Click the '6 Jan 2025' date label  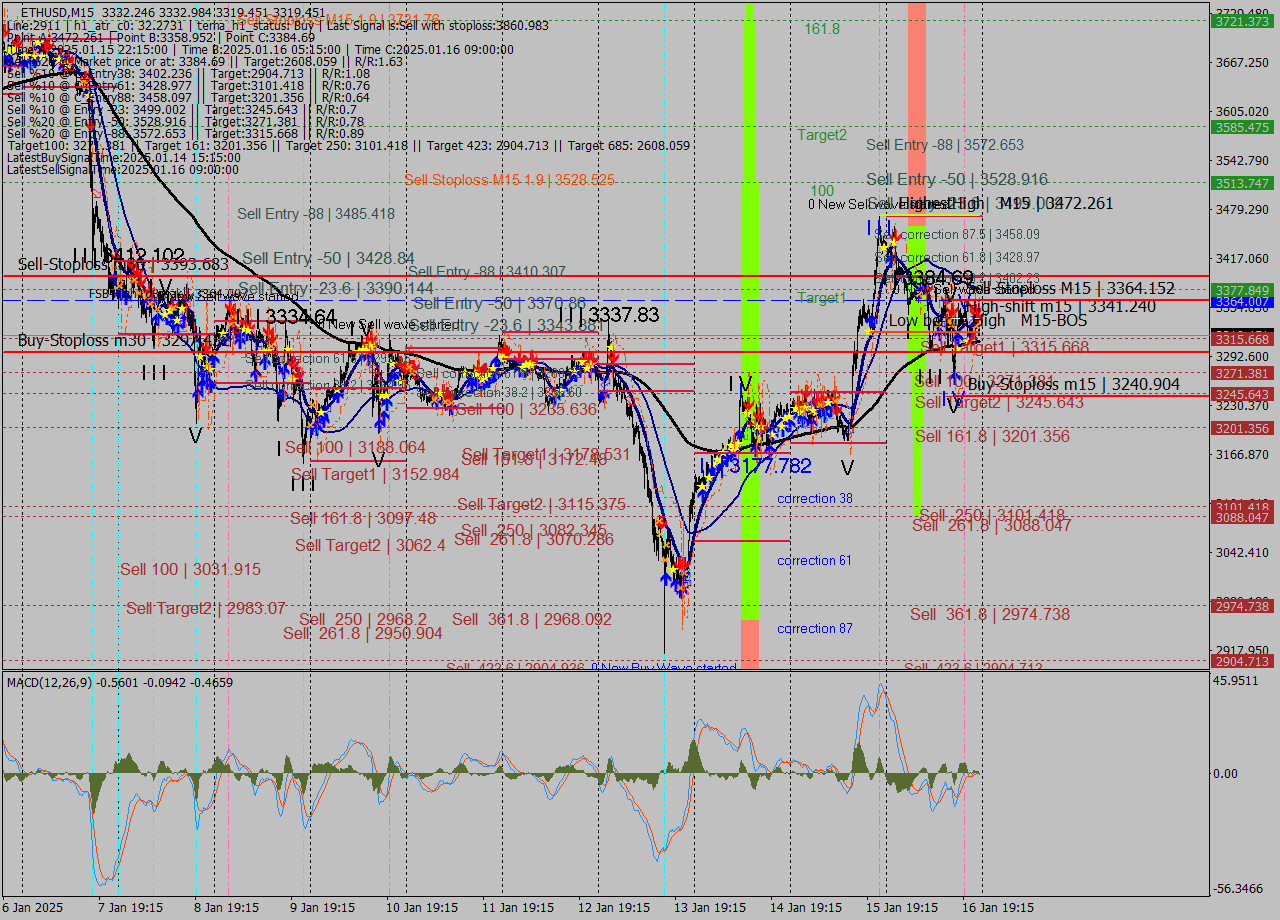click(33, 907)
